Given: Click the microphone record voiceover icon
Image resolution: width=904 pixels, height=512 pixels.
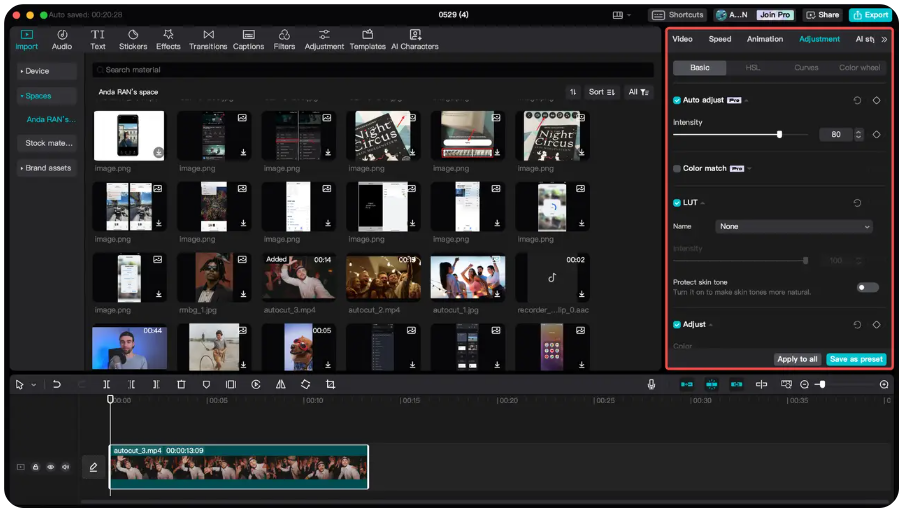Looking at the screenshot, I should [651, 384].
